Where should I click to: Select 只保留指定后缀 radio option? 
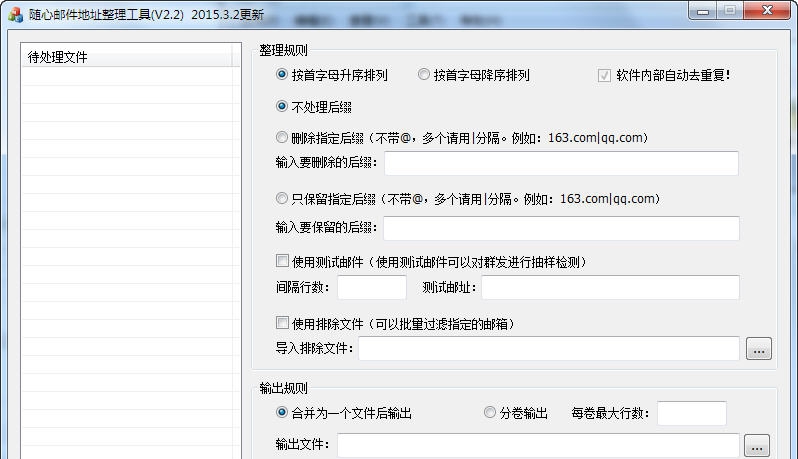281,198
